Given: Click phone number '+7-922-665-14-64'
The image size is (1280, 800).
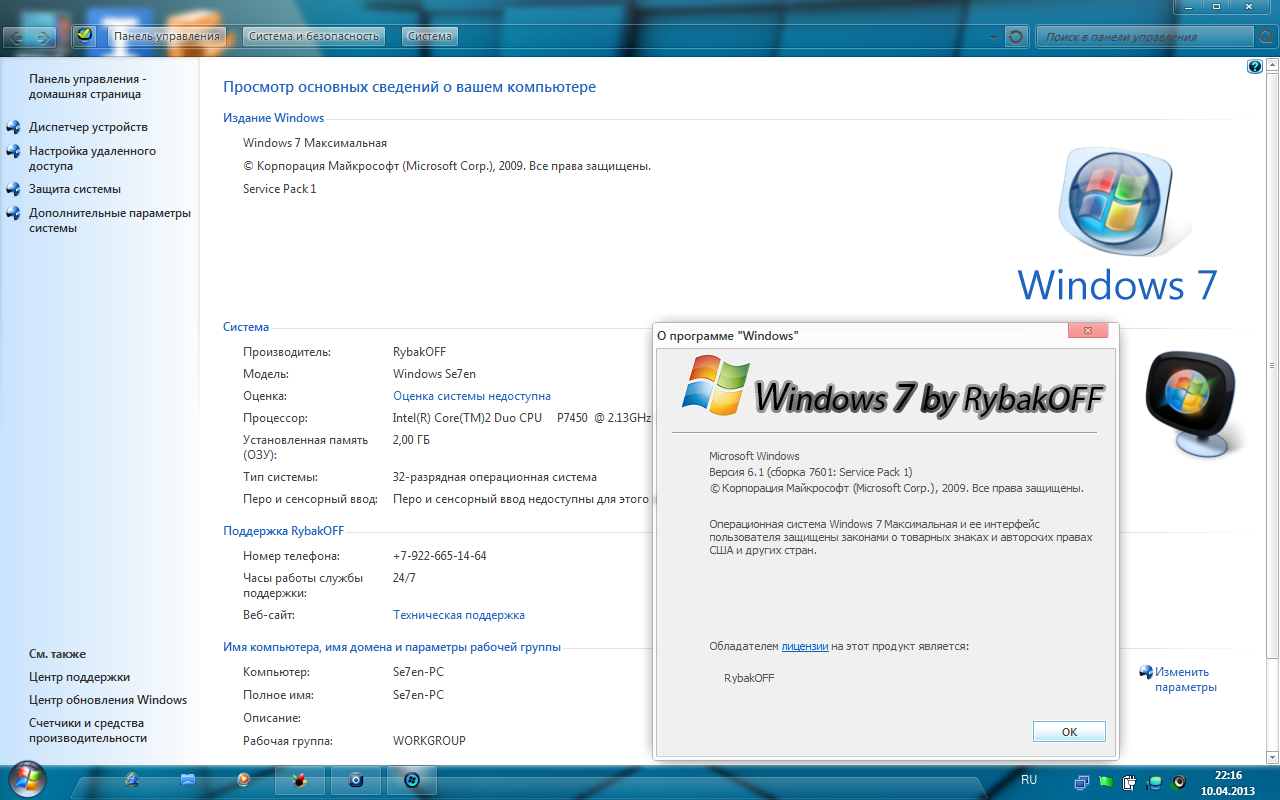Looking at the screenshot, I should (x=440, y=556).
